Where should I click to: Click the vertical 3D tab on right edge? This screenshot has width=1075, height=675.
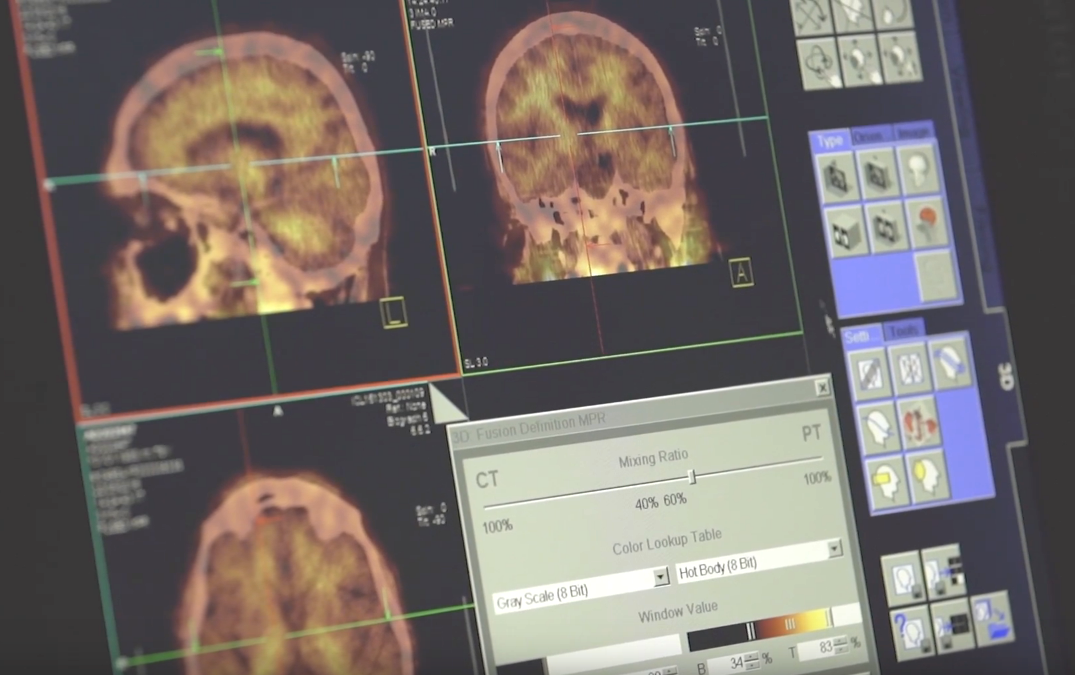[x=1007, y=373]
